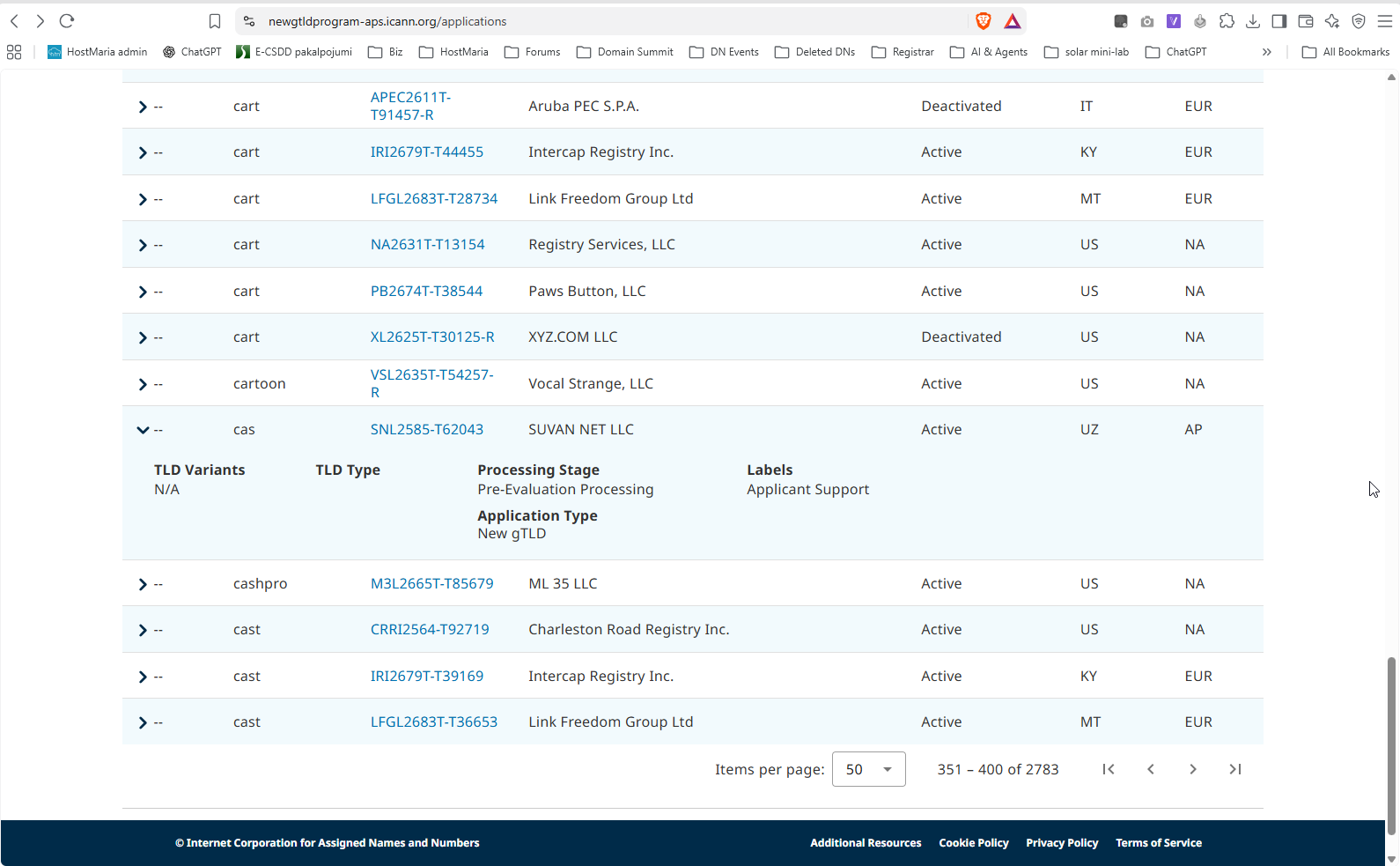Screen dimensions: 1400x866
Task: Open the Cookie Policy footer link
Action: click(974, 843)
